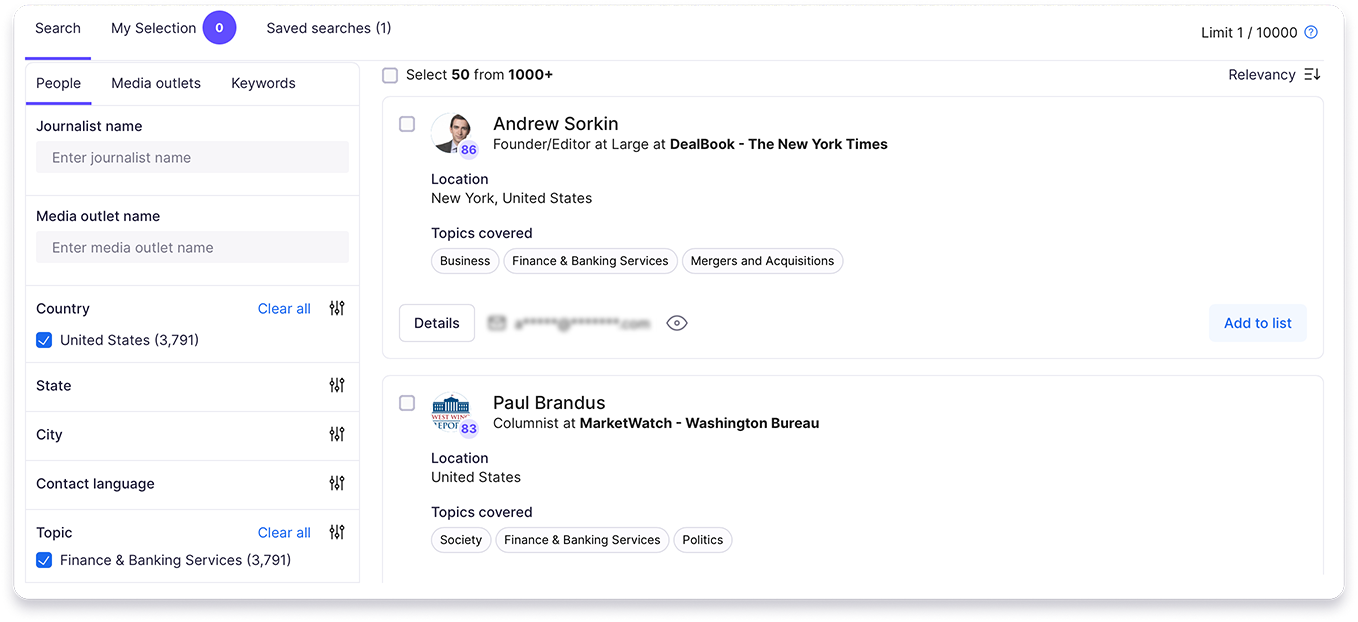Uncheck Finance & Banking Services topic filter

(44, 560)
